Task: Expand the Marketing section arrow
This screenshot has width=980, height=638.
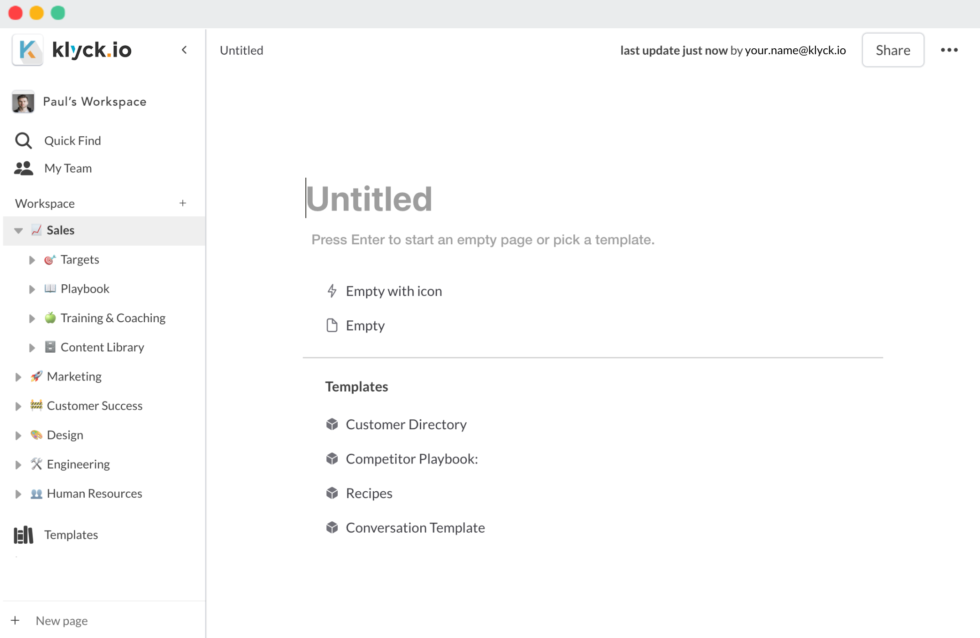Action: (x=18, y=377)
